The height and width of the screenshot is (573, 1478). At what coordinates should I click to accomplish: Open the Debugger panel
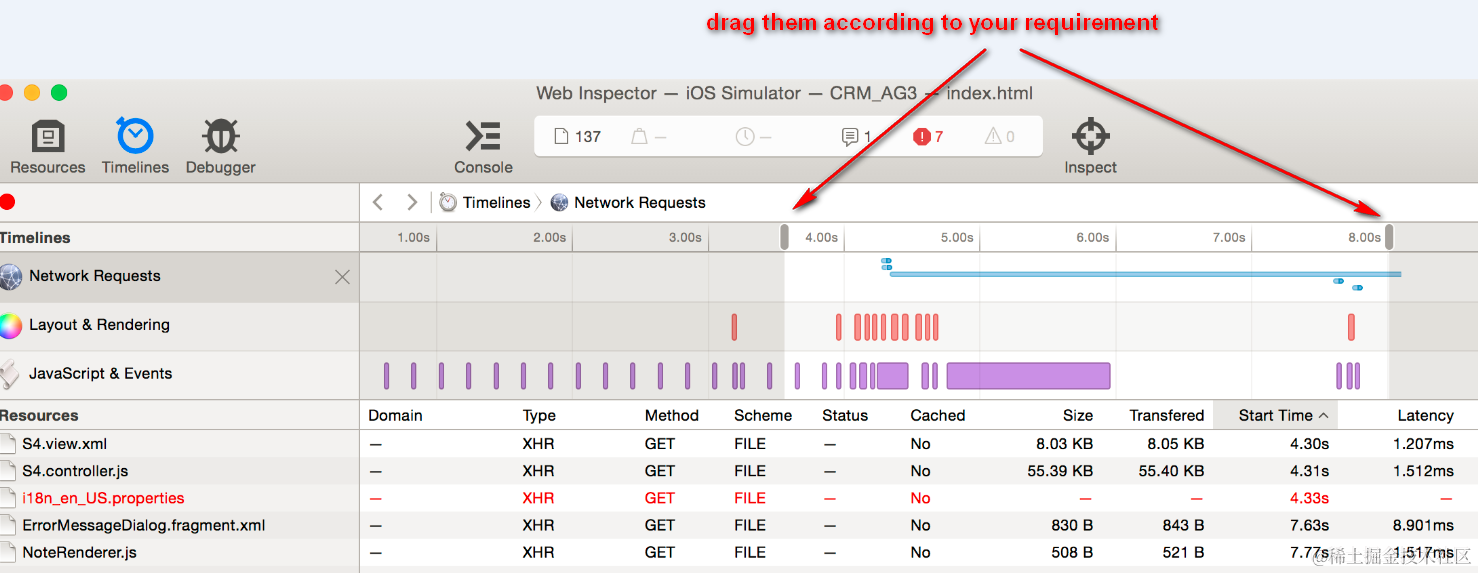click(x=220, y=147)
